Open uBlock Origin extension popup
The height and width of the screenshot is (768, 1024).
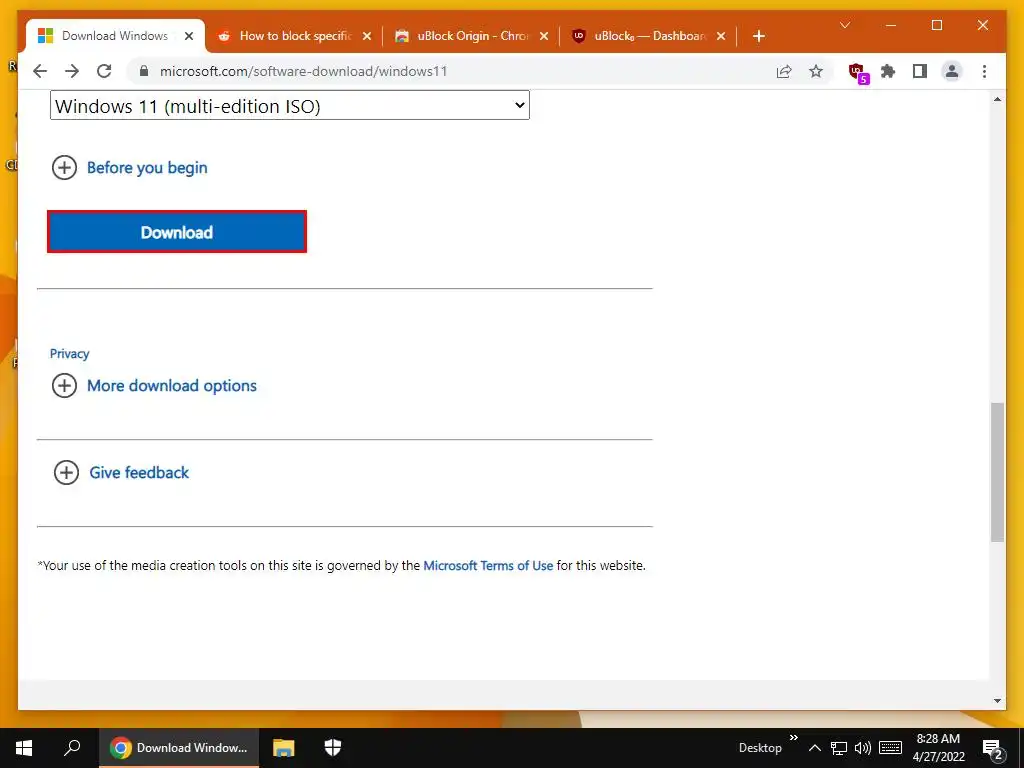(x=857, y=72)
